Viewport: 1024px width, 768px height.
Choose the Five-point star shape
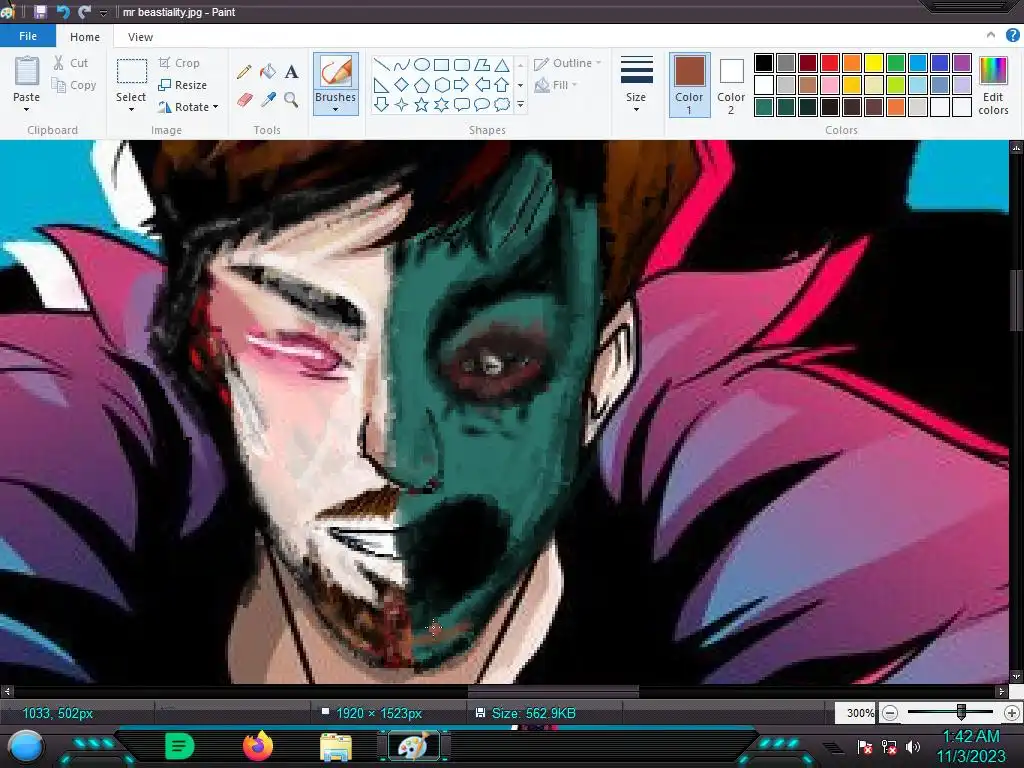click(x=422, y=104)
